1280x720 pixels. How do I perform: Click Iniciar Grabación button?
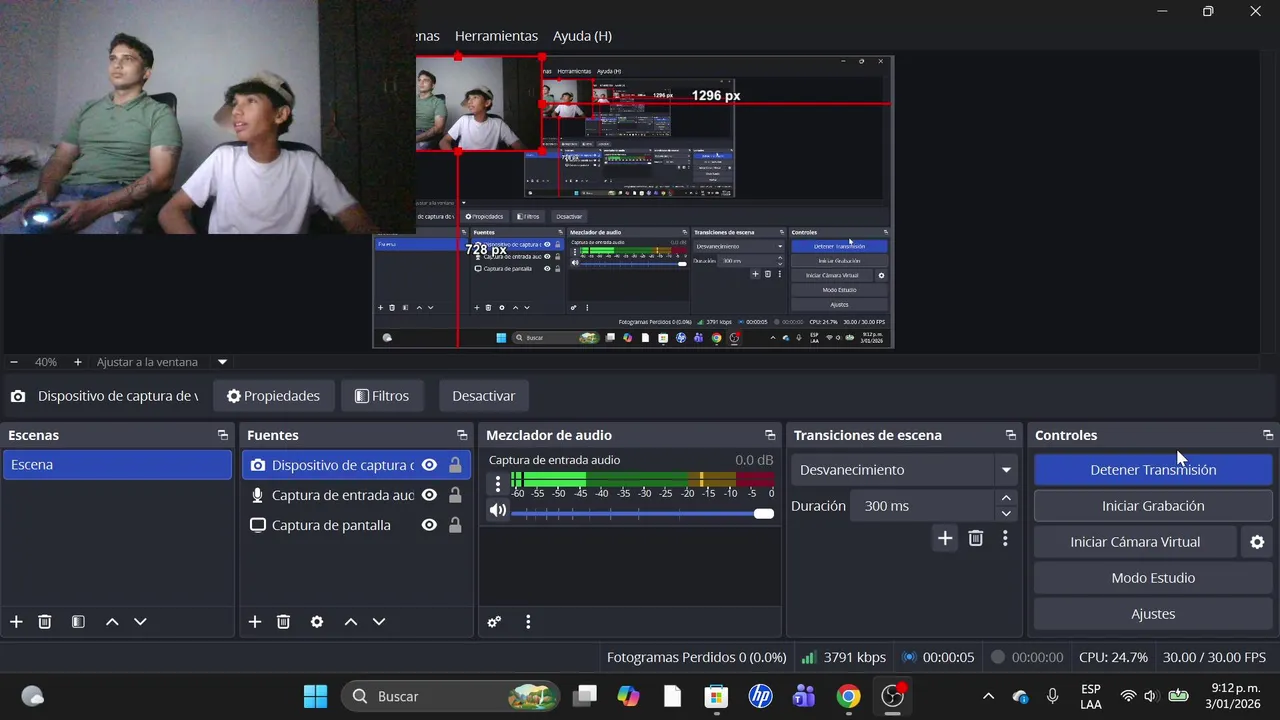tap(1153, 506)
